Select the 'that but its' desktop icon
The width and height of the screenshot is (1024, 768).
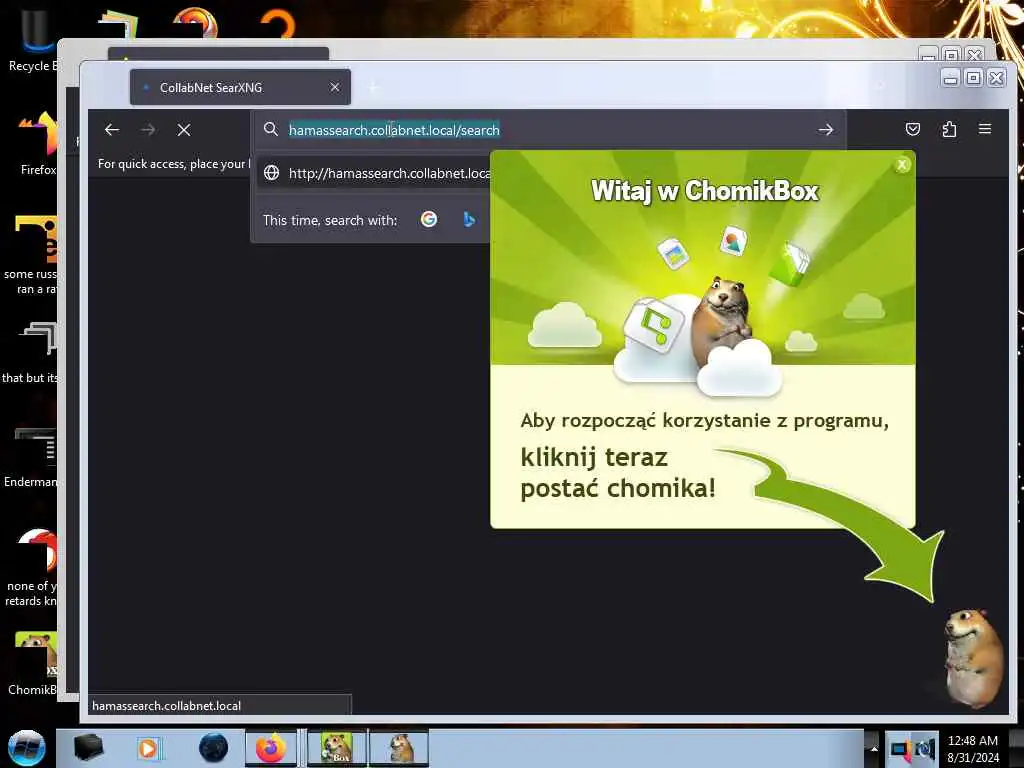[x=30, y=351]
